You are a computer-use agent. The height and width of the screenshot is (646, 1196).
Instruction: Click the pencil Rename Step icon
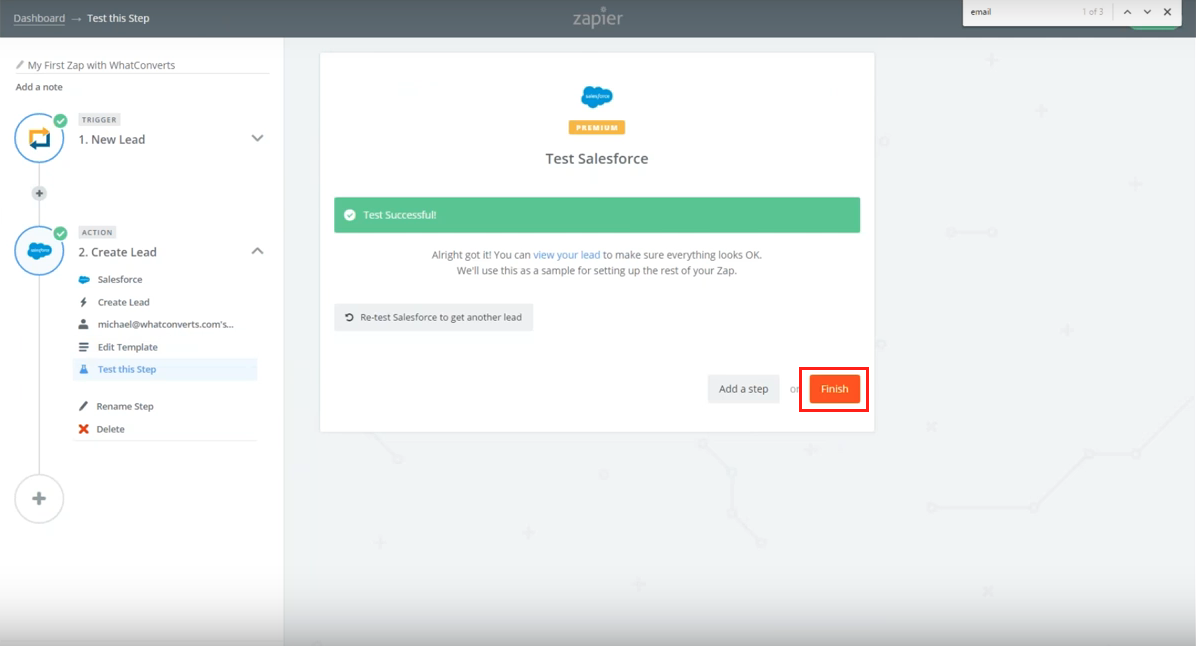(x=84, y=407)
